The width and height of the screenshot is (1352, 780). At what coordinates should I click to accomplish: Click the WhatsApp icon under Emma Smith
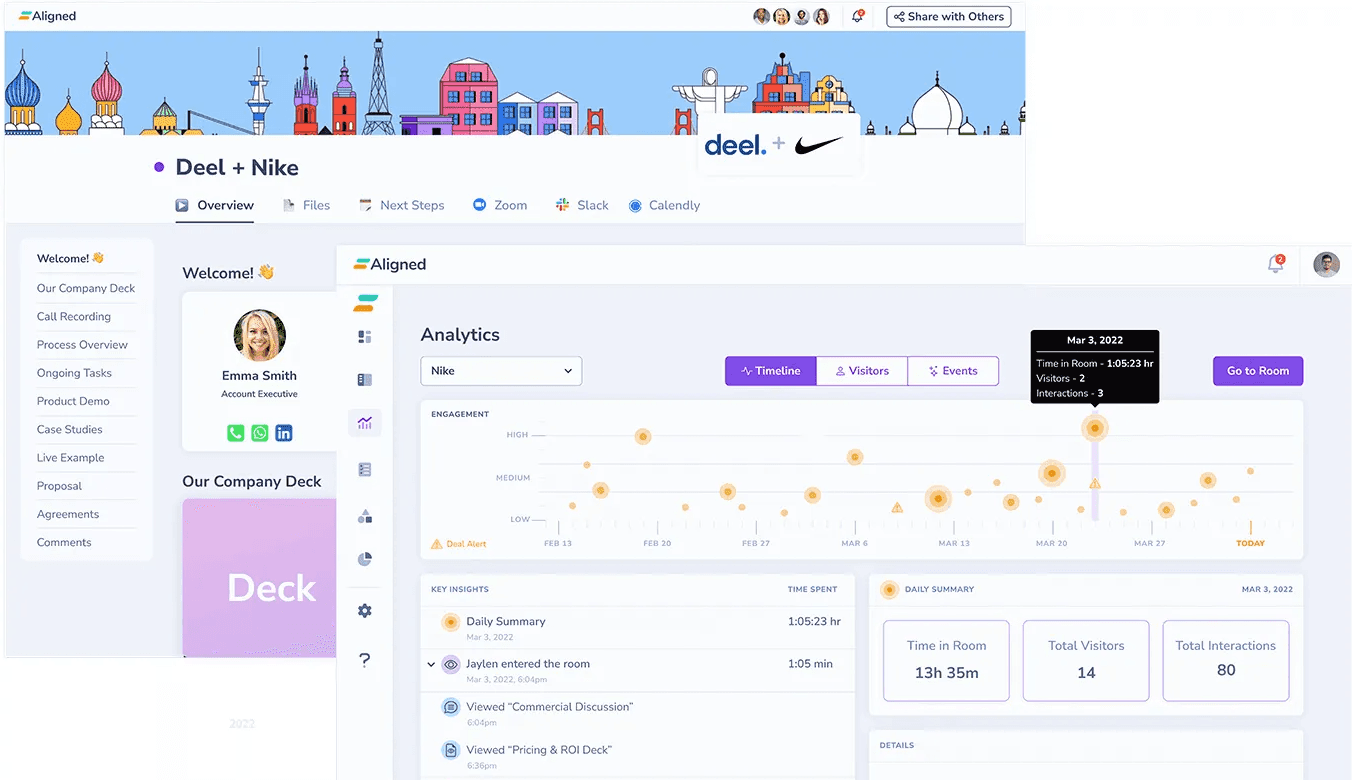[260, 433]
